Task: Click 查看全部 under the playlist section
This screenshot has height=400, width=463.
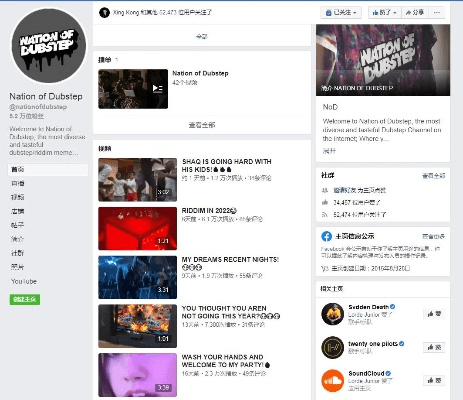Action: point(202,125)
